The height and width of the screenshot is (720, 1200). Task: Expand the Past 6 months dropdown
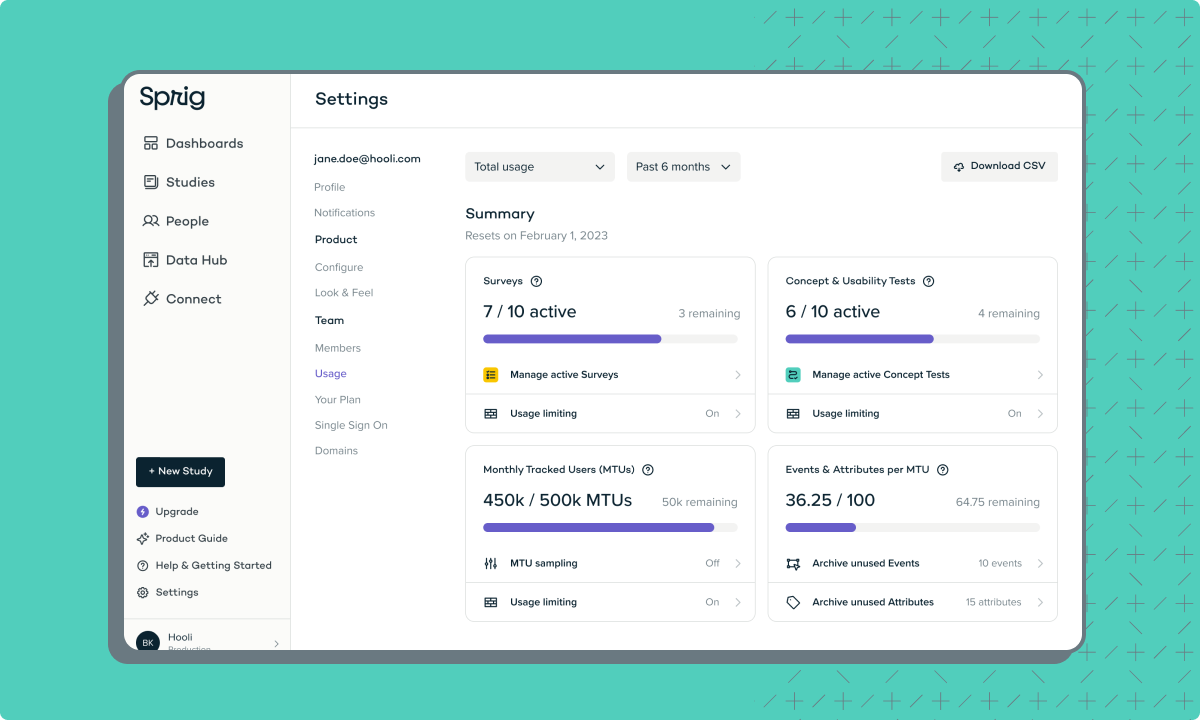point(684,167)
